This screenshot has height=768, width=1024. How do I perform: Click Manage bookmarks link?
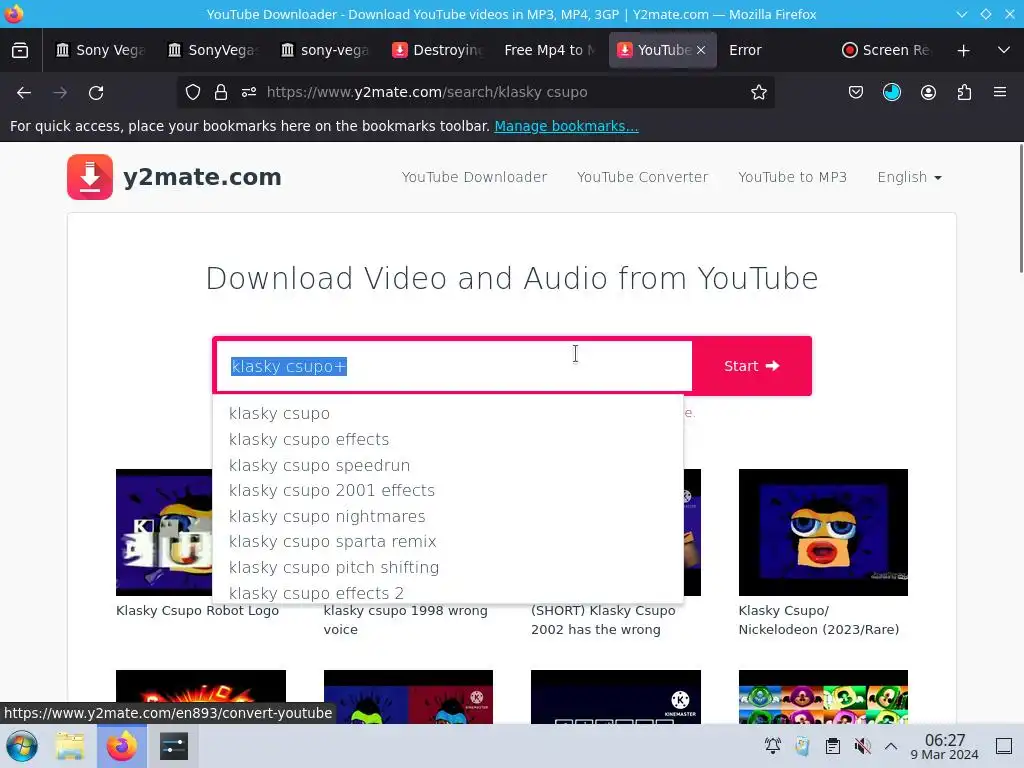point(566,126)
